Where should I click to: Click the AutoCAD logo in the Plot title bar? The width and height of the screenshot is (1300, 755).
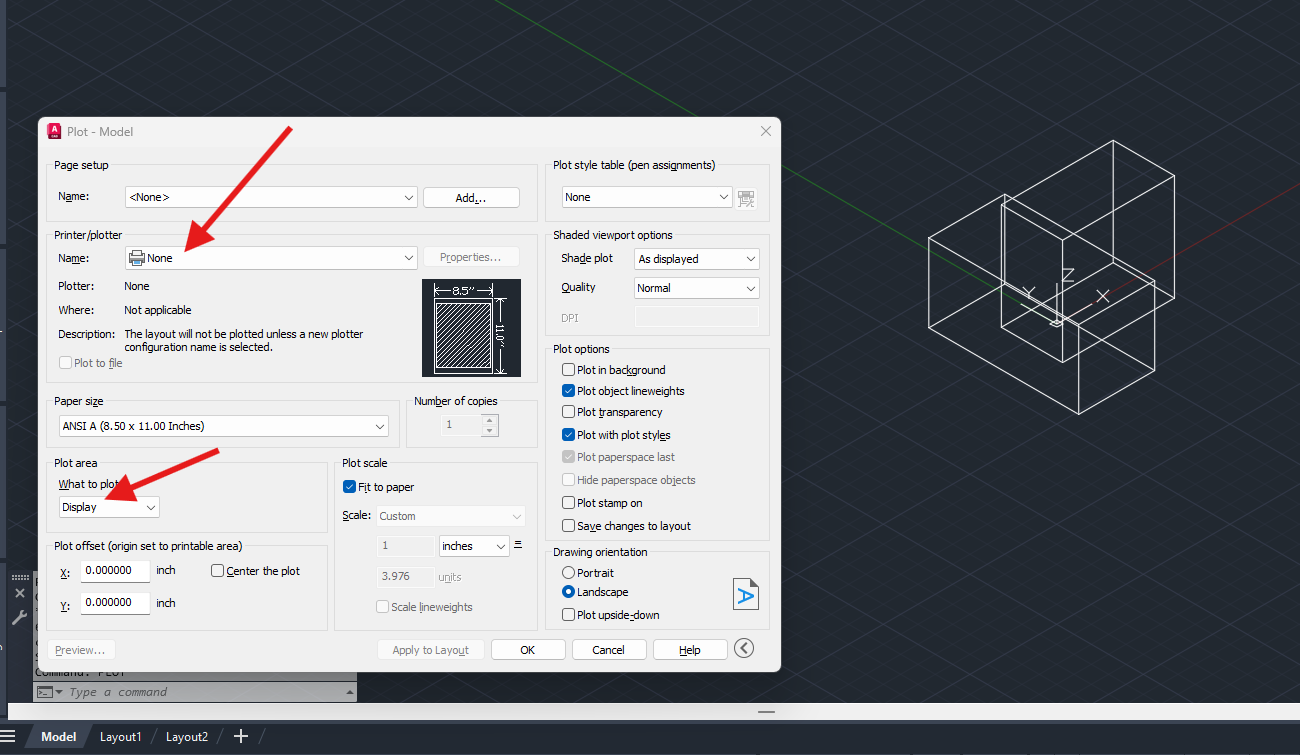tap(54, 131)
